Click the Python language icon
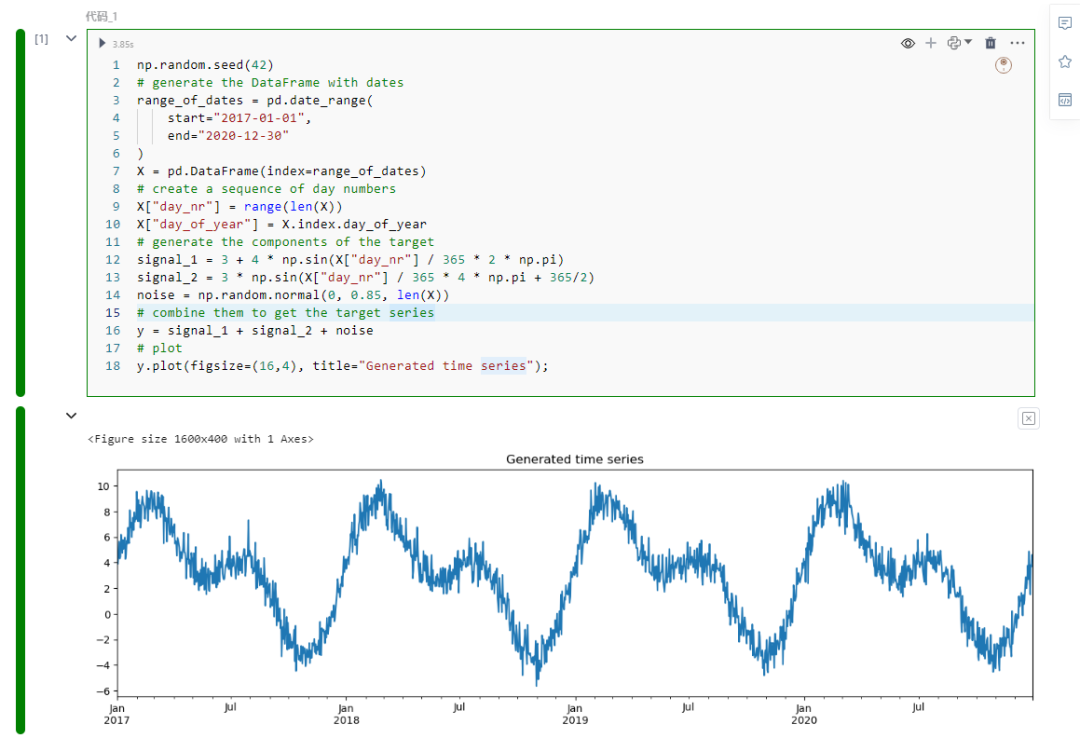1080x738 pixels. (x=954, y=43)
